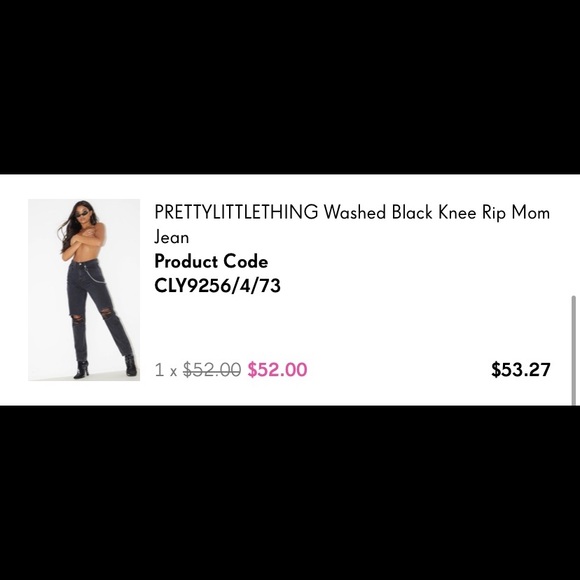The width and height of the screenshot is (580, 580).
Task: Click the code CLY9256/4/73
Action: pos(217,285)
